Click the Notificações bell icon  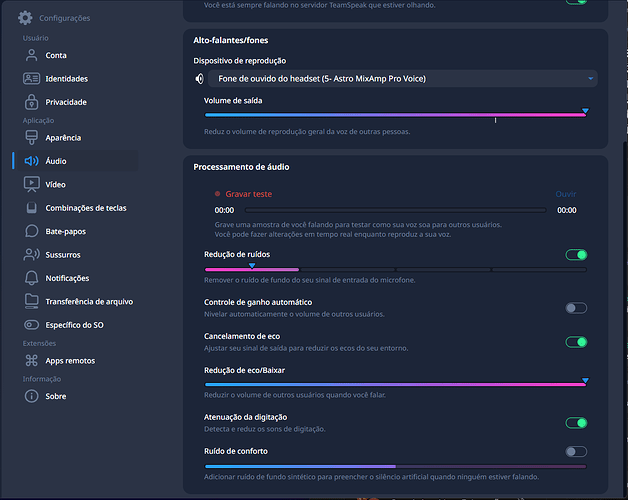click(31, 278)
